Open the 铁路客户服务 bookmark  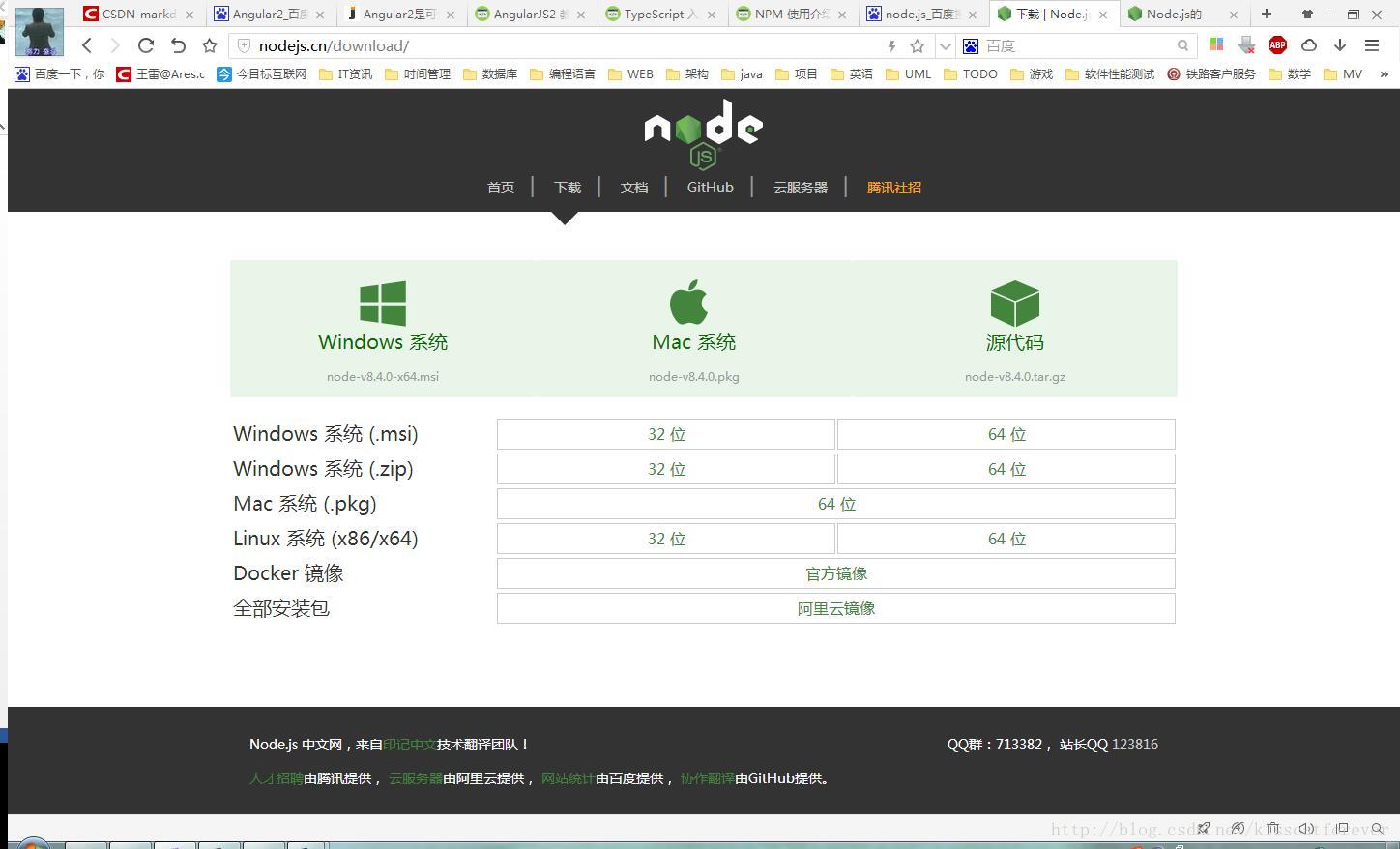pyautogui.click(x=1211, y=73)
